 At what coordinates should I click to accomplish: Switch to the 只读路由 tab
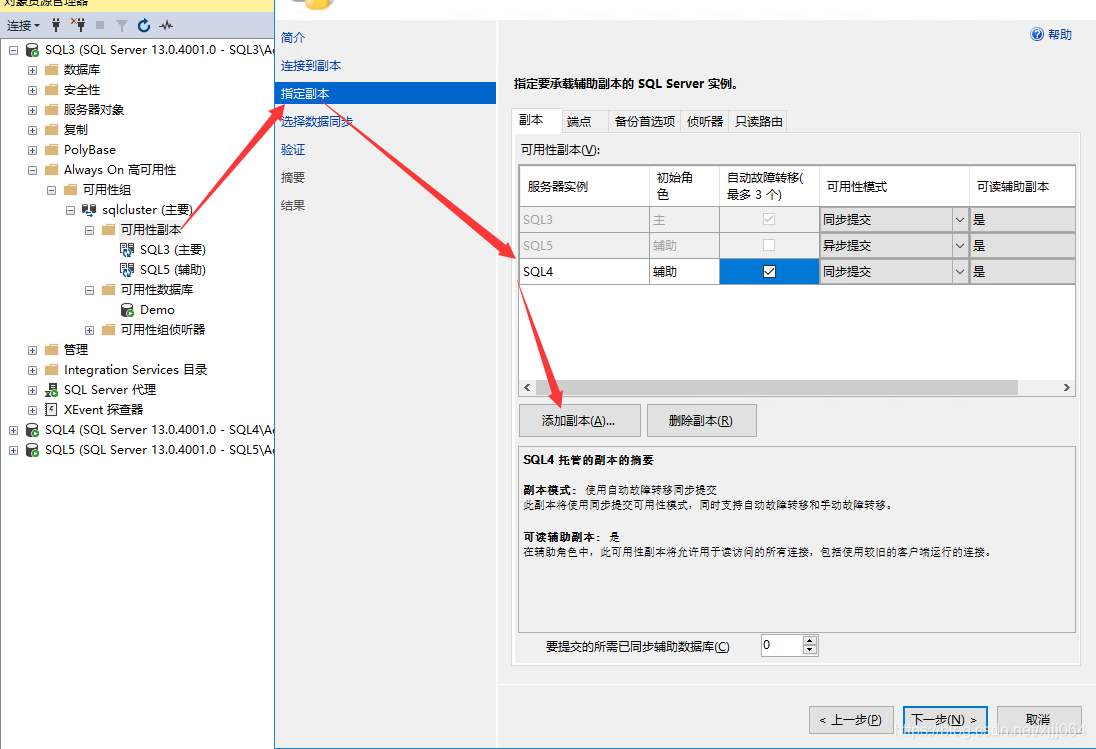tap(758, 122)
